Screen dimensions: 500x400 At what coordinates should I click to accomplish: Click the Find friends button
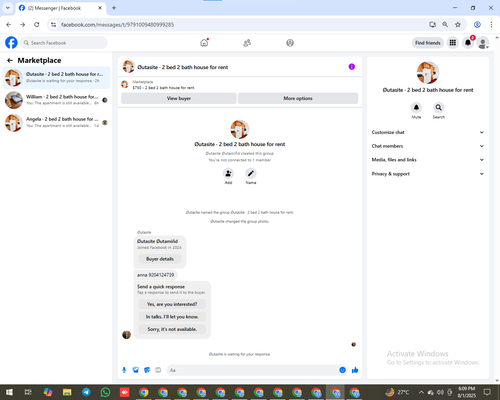[428, 43]
